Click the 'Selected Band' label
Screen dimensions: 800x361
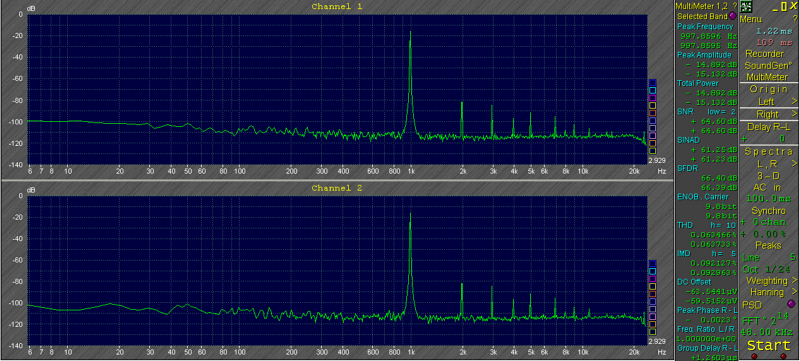tap(703, 16)
